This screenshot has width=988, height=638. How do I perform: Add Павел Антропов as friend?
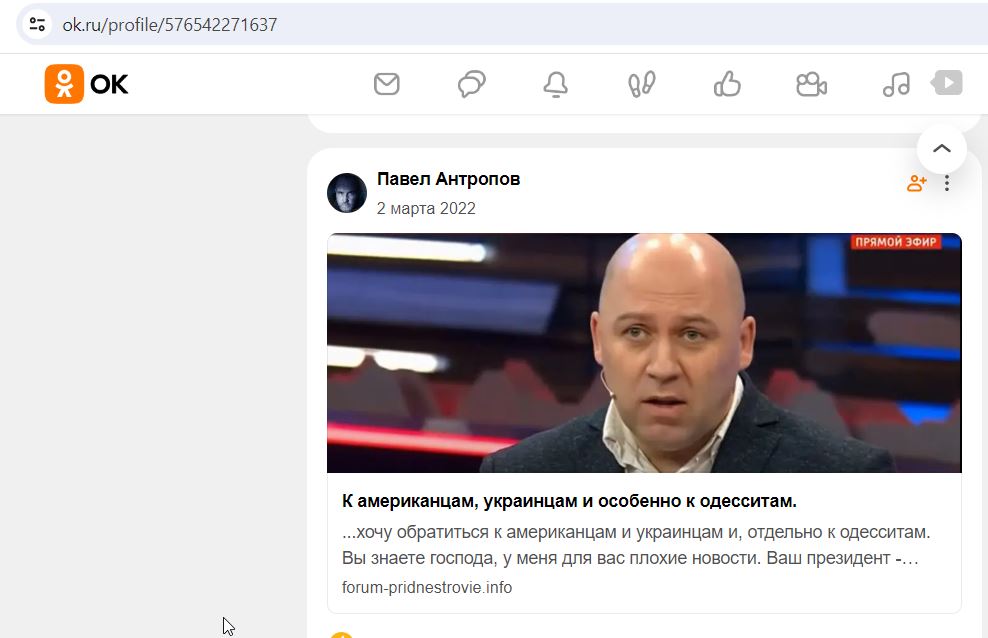click(917, 183)
